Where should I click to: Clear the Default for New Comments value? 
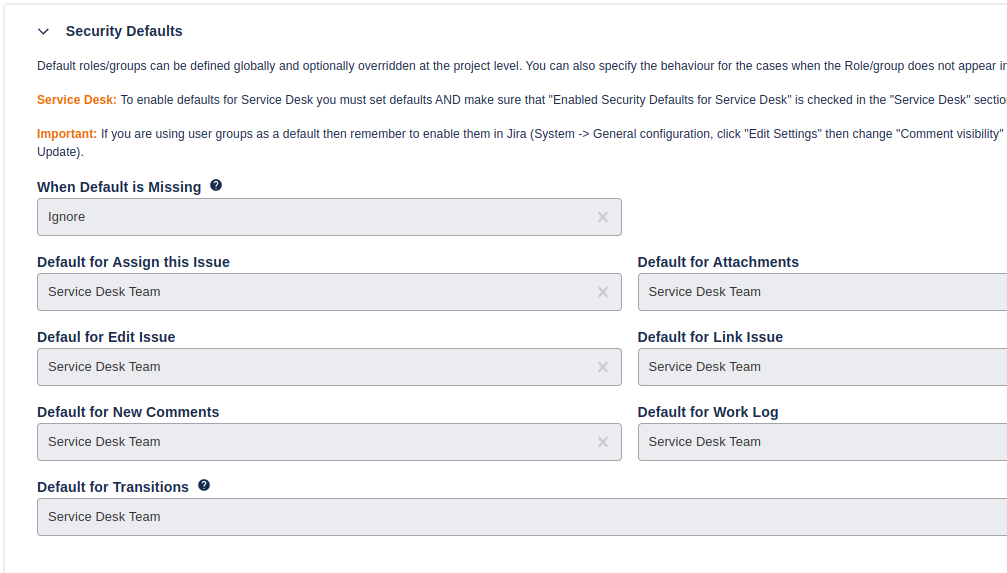(603, 442)
